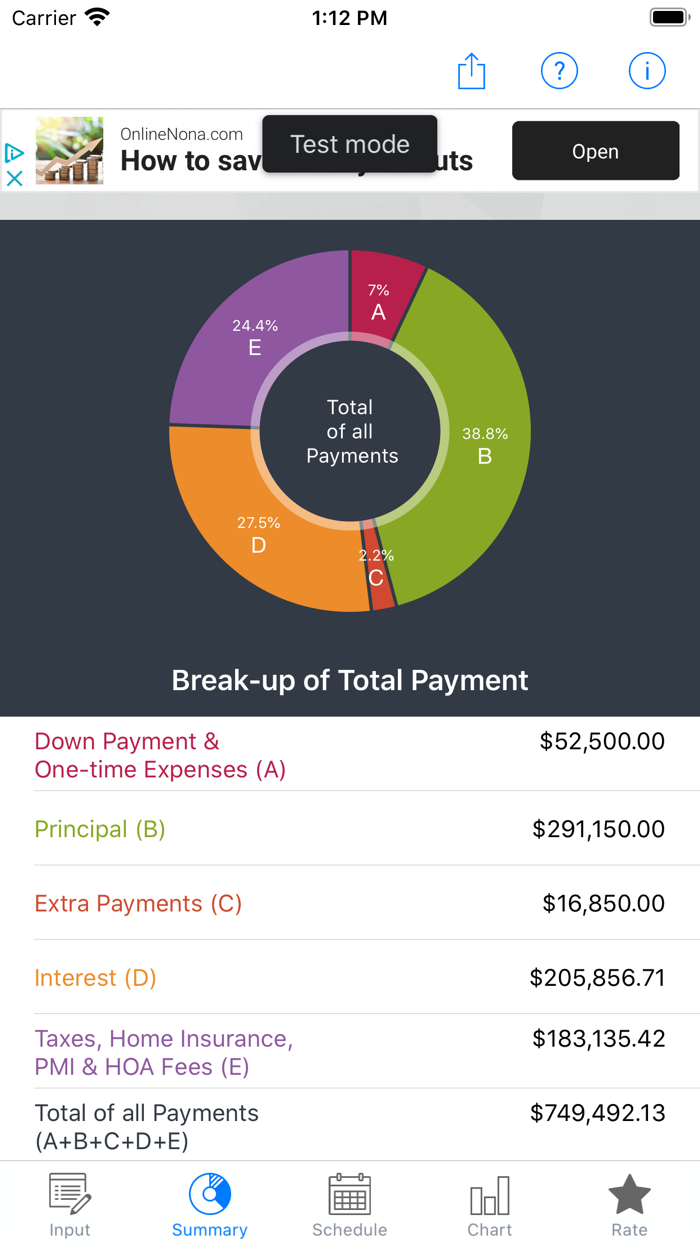This screenshot has width=700, height=1244.
Task: Switch to the Chart tab
Action: point(489,1205)
